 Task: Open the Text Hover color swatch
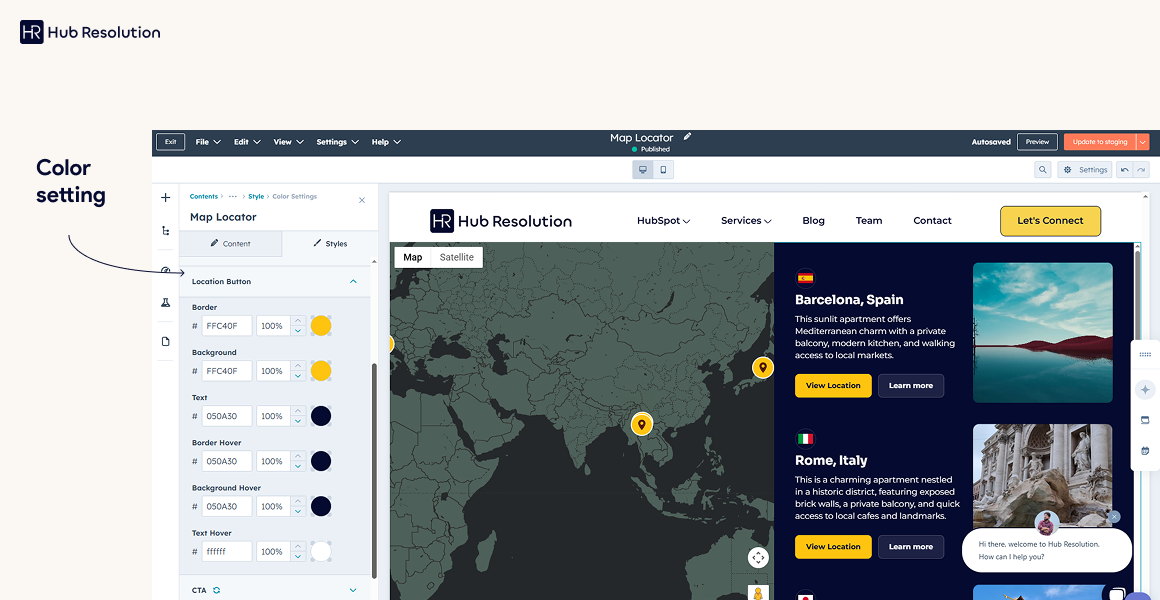(x=320, y=551)
